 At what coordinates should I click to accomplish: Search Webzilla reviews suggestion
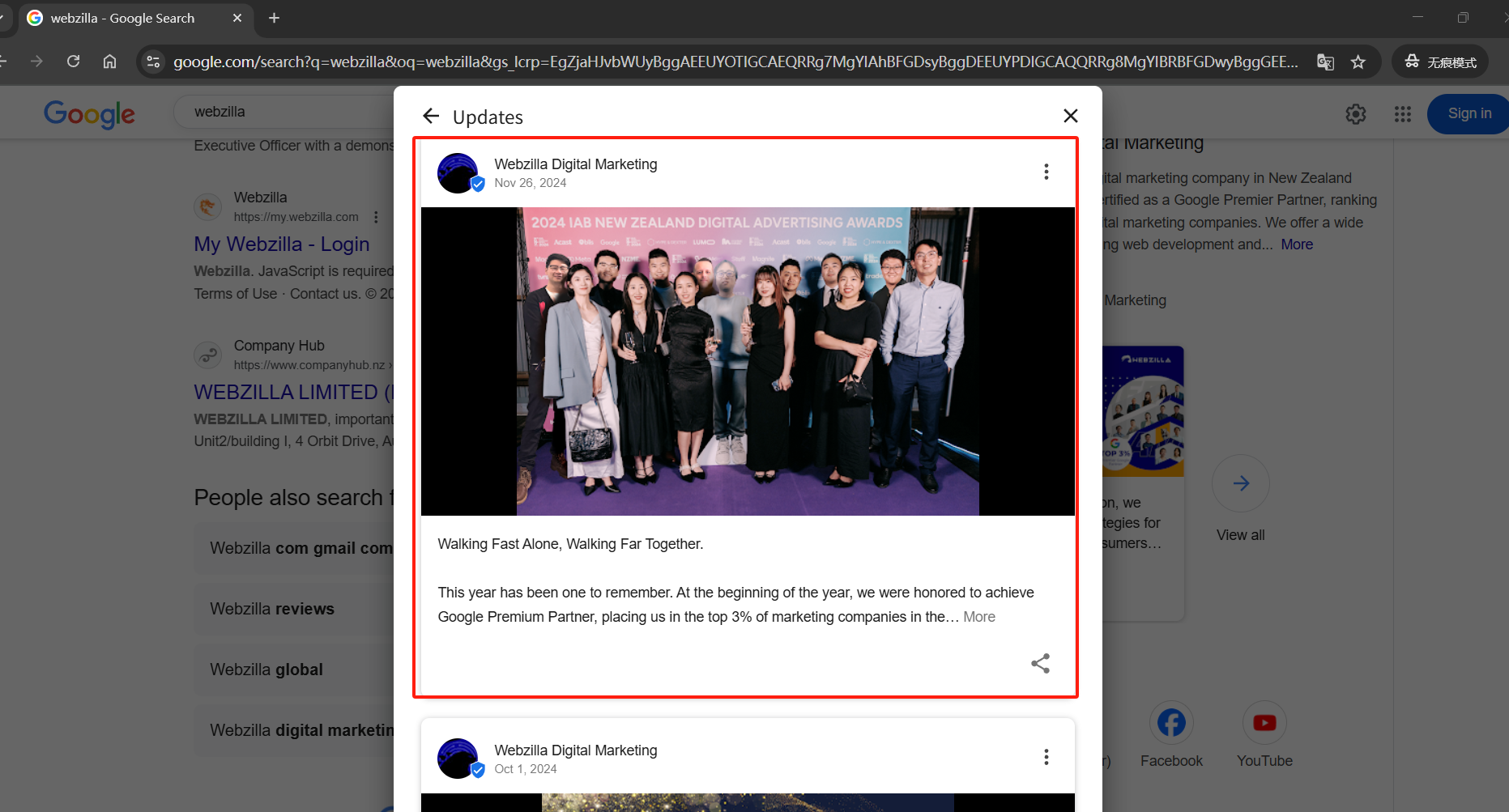pos(294,609)
